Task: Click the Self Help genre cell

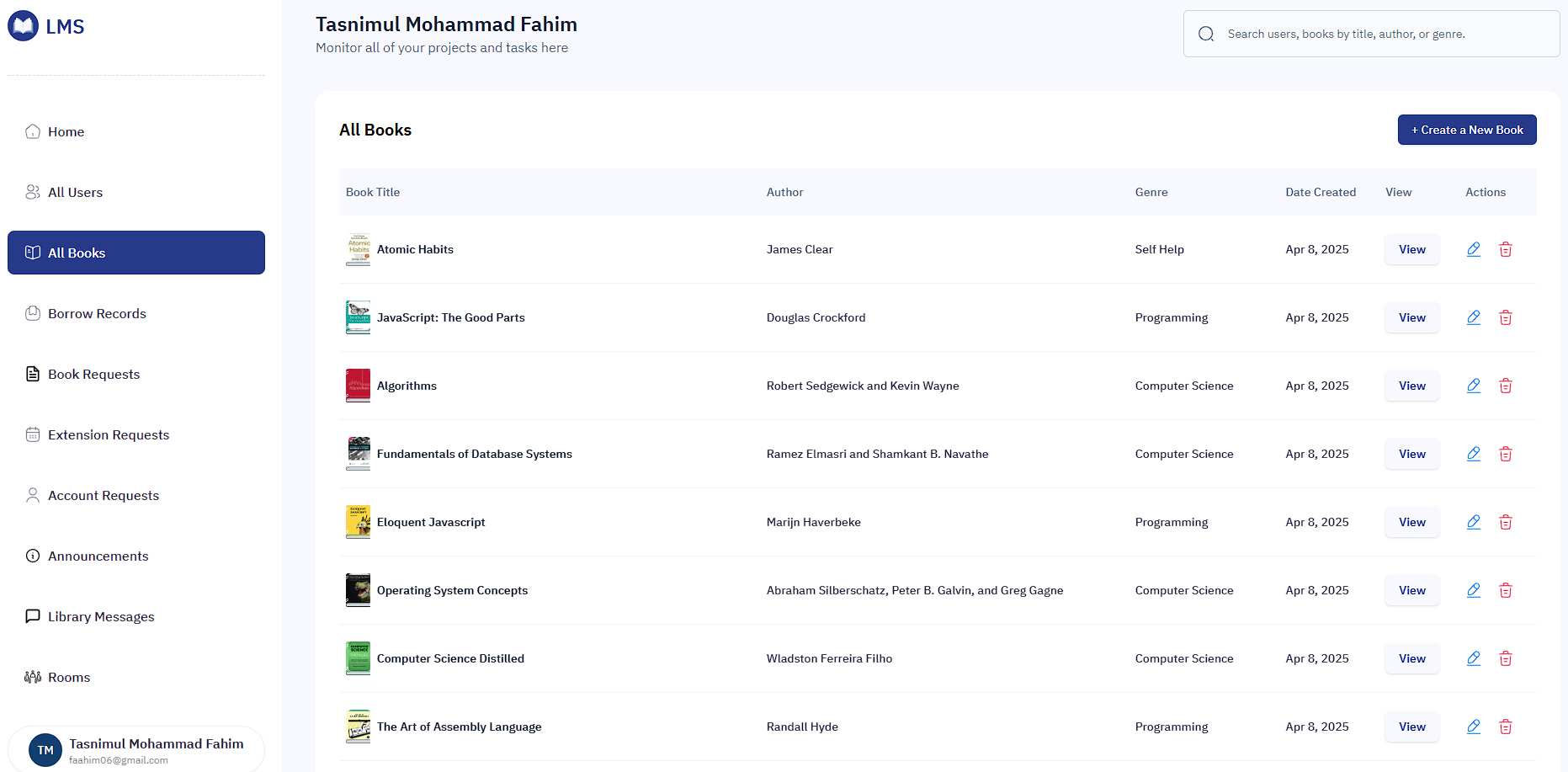Action: click(1159, 249)
